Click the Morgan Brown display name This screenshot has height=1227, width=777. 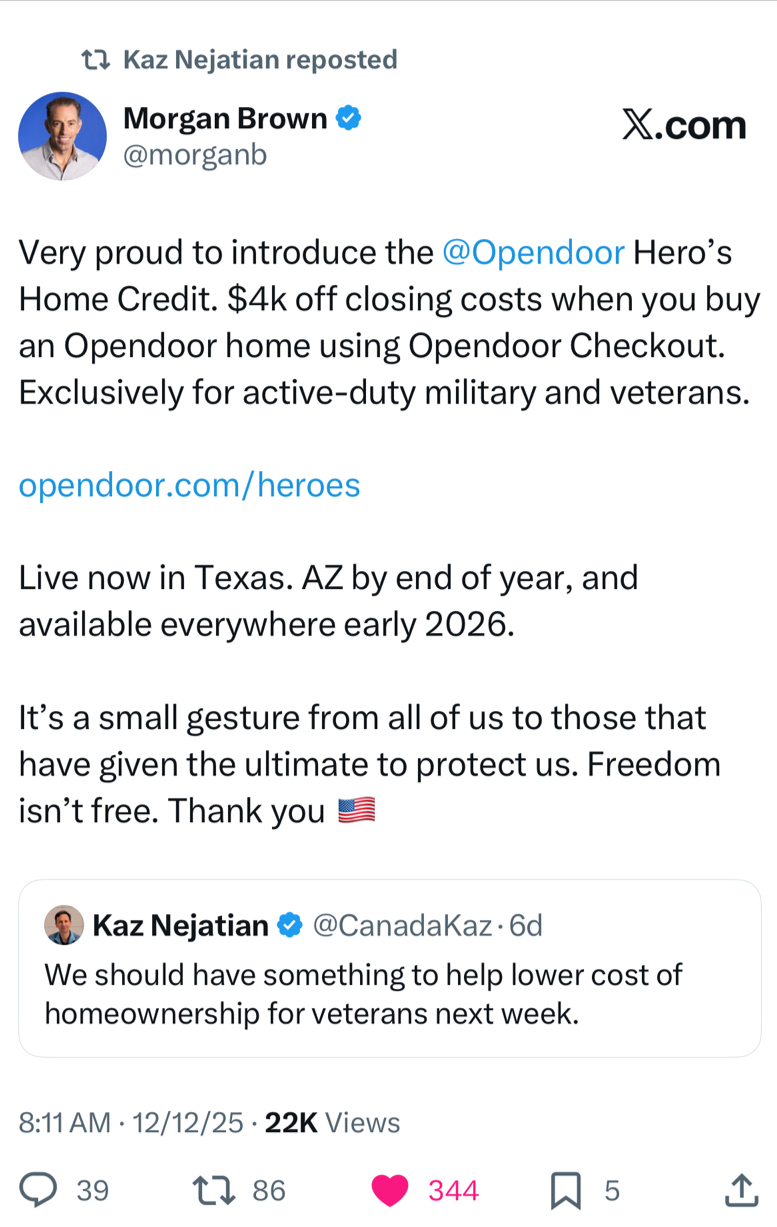coord(225,119)
